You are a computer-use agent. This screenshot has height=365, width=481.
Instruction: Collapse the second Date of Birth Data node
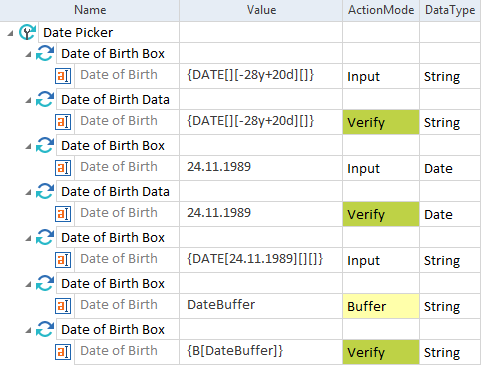tap(28, 192)
